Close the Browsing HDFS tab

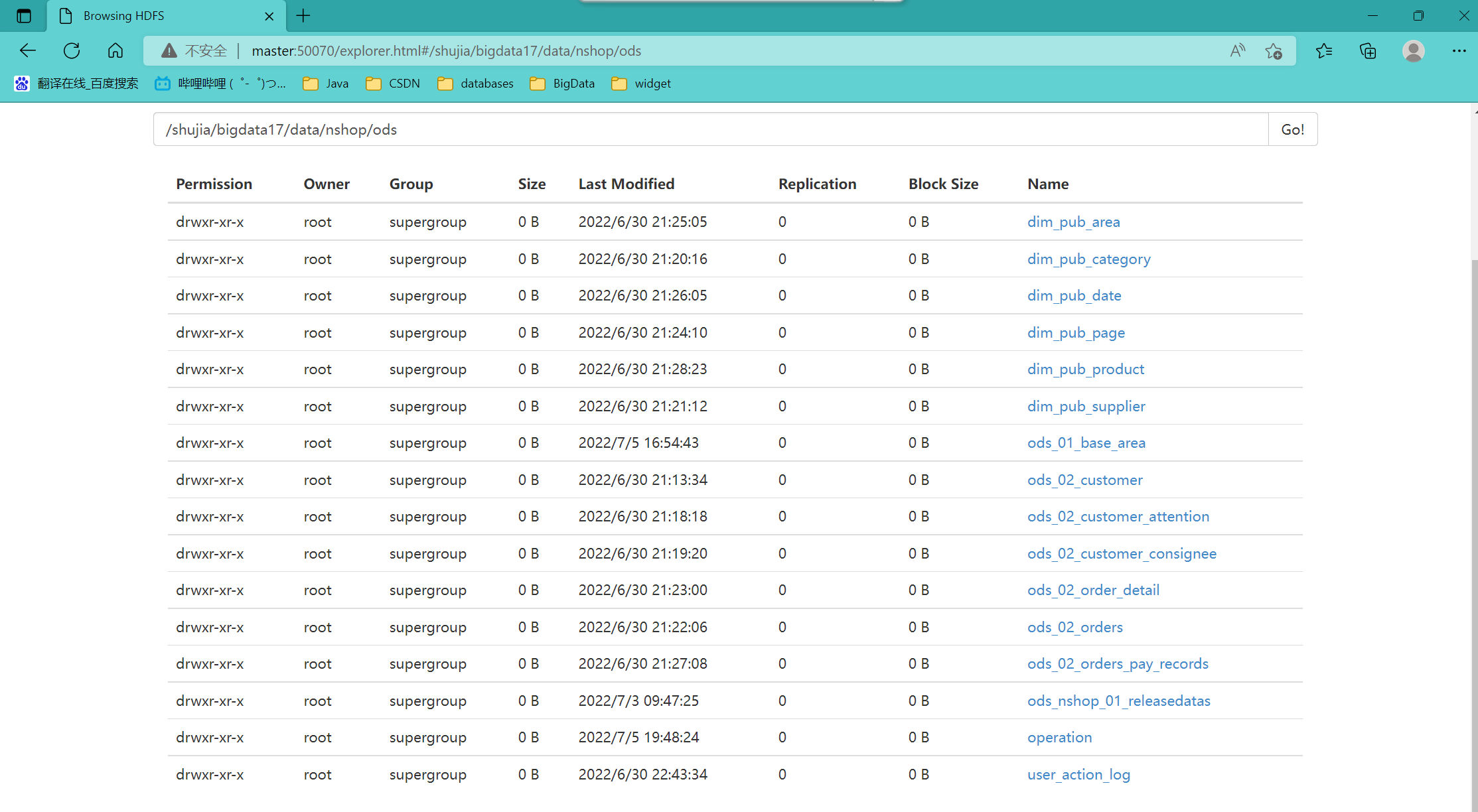[x=269, y=17]
